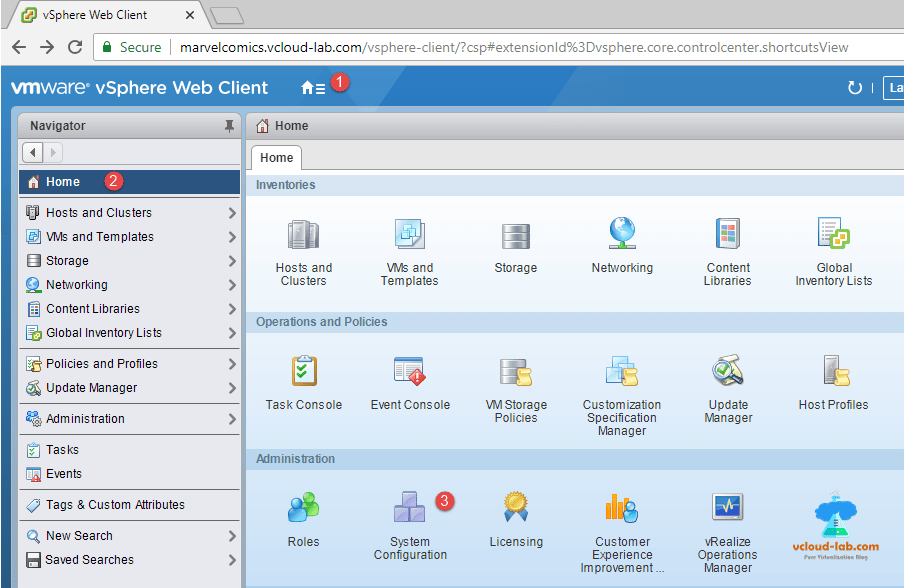
Task: Click the Content Libraries icon
Action: click(727, 235)
